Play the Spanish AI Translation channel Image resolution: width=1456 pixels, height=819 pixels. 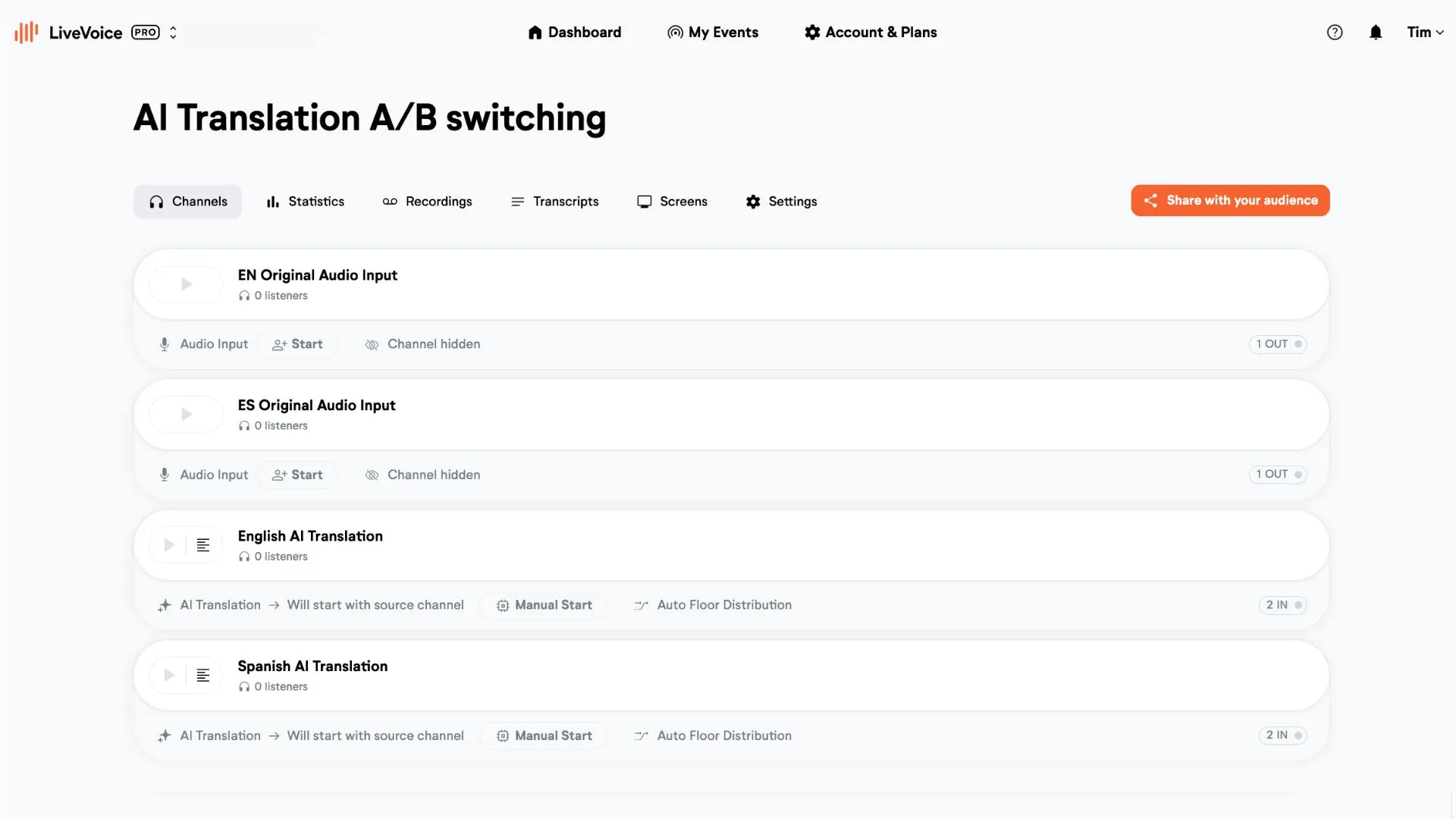(x=168, y=676)
